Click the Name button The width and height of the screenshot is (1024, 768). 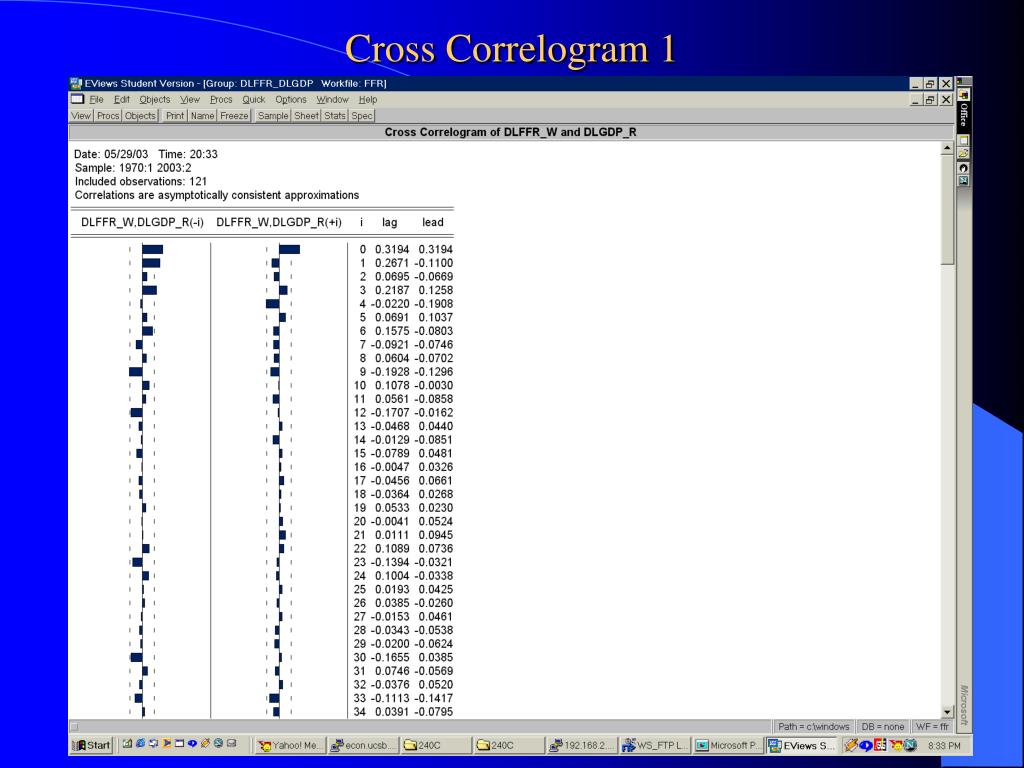point(202,116)
